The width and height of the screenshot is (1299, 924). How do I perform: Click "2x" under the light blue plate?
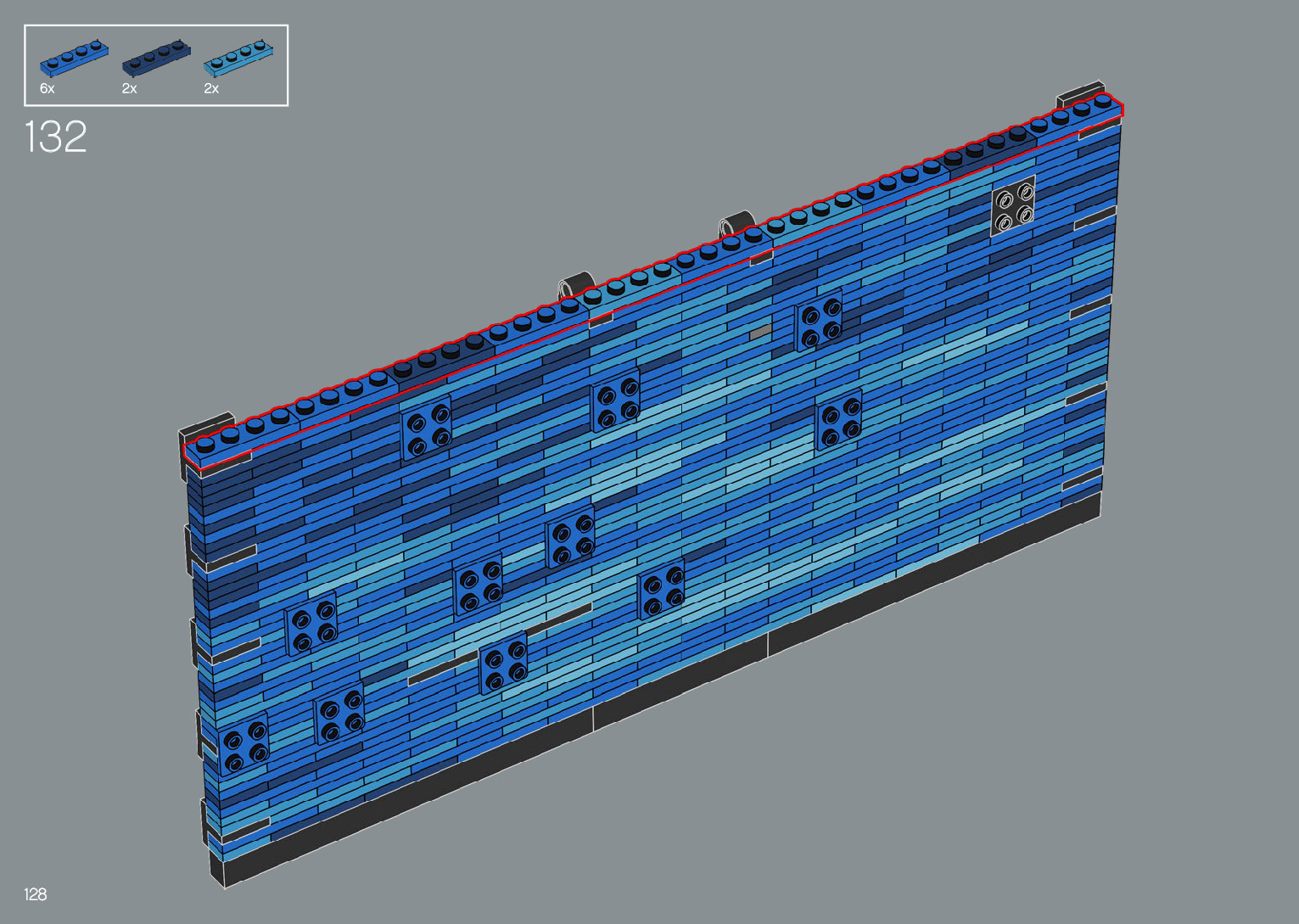(211, 88)
